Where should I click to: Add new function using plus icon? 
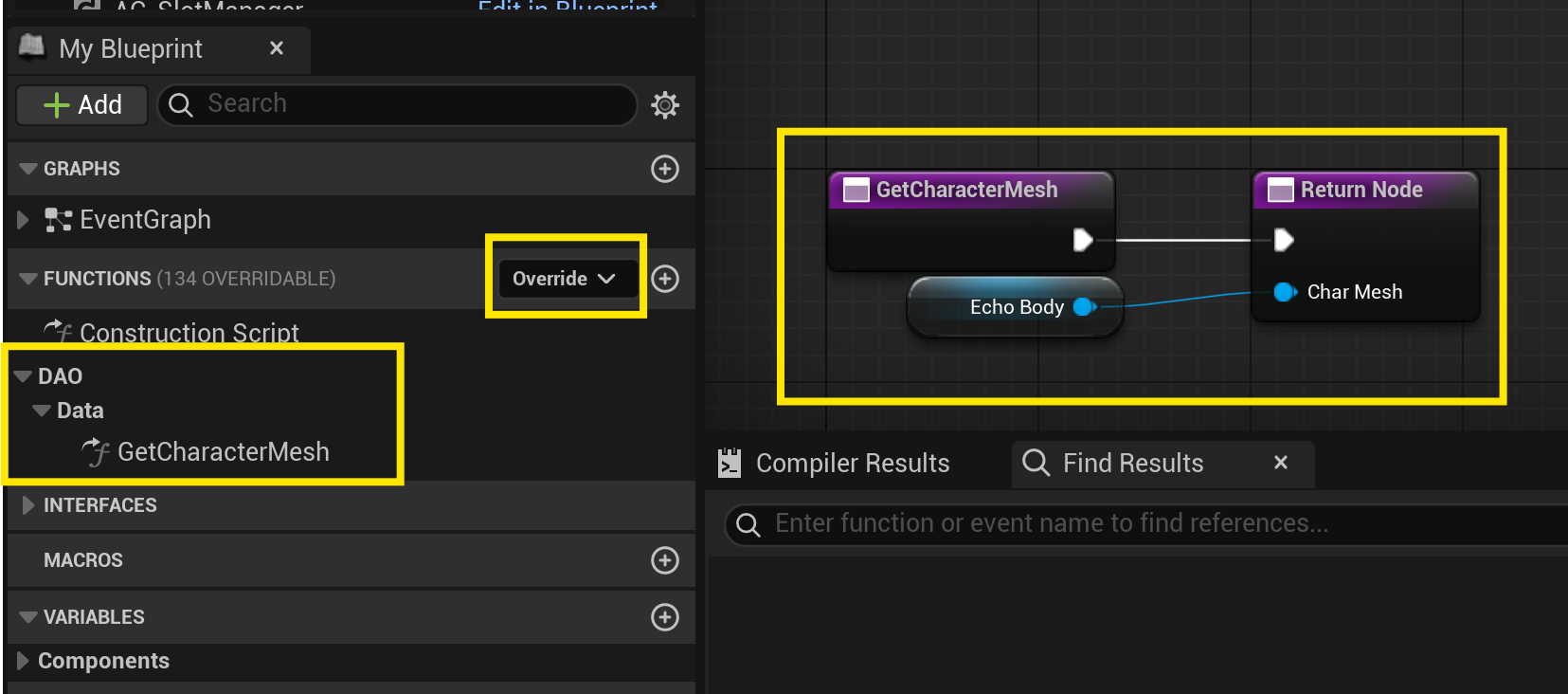[665, 279]
